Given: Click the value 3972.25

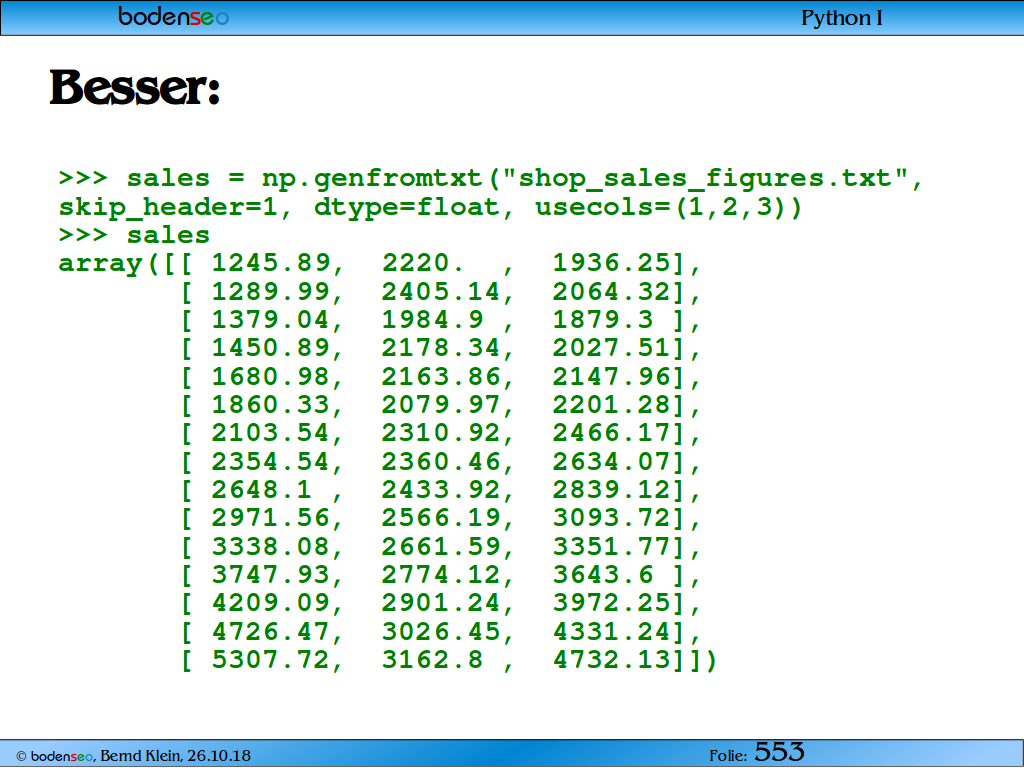Looking at the screenshot, I should pos(612,602).
